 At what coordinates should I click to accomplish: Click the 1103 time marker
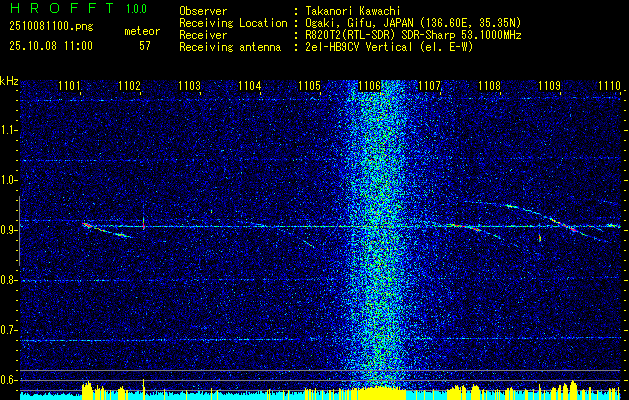189,86
